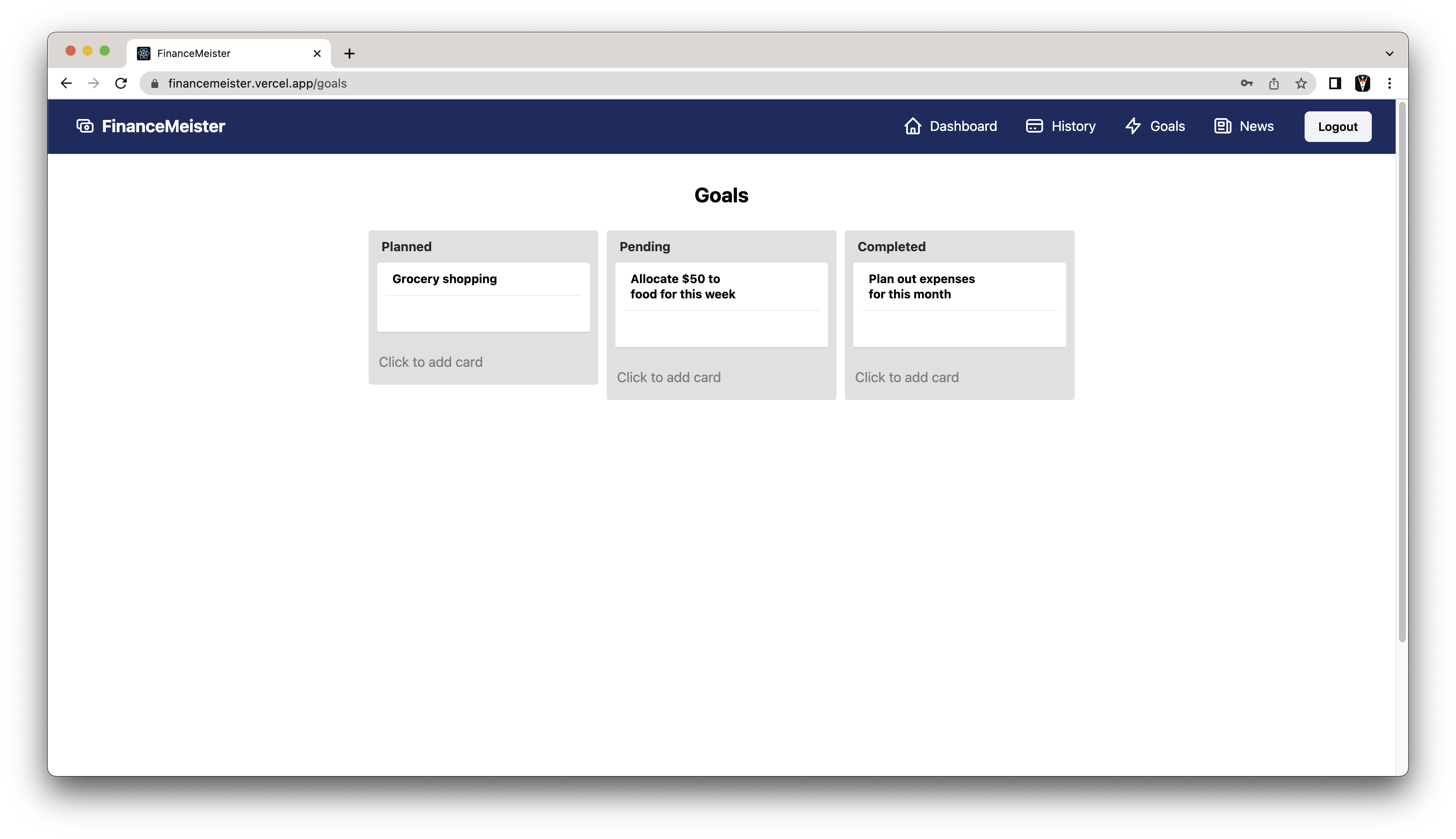Reload the page

click(x=120, y=84)
